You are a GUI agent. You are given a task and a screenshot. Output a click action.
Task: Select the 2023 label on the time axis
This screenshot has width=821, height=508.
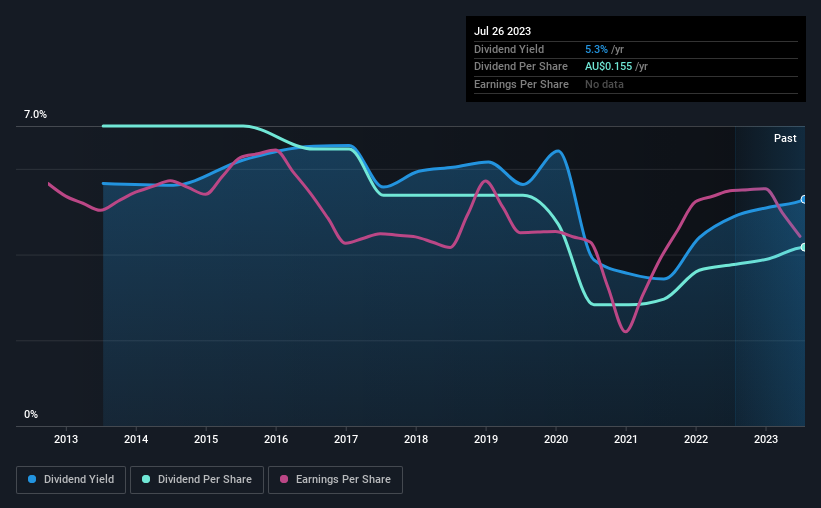(x=765, y=439)
